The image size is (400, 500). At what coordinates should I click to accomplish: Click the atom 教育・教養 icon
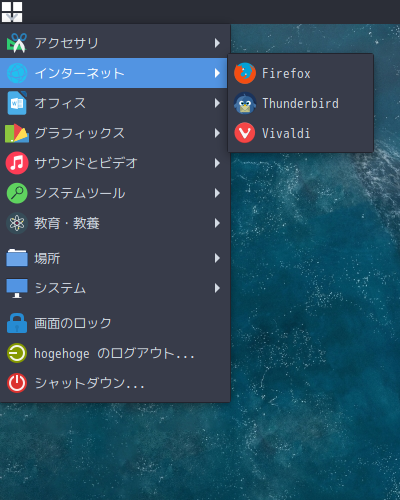click(17, 223)
